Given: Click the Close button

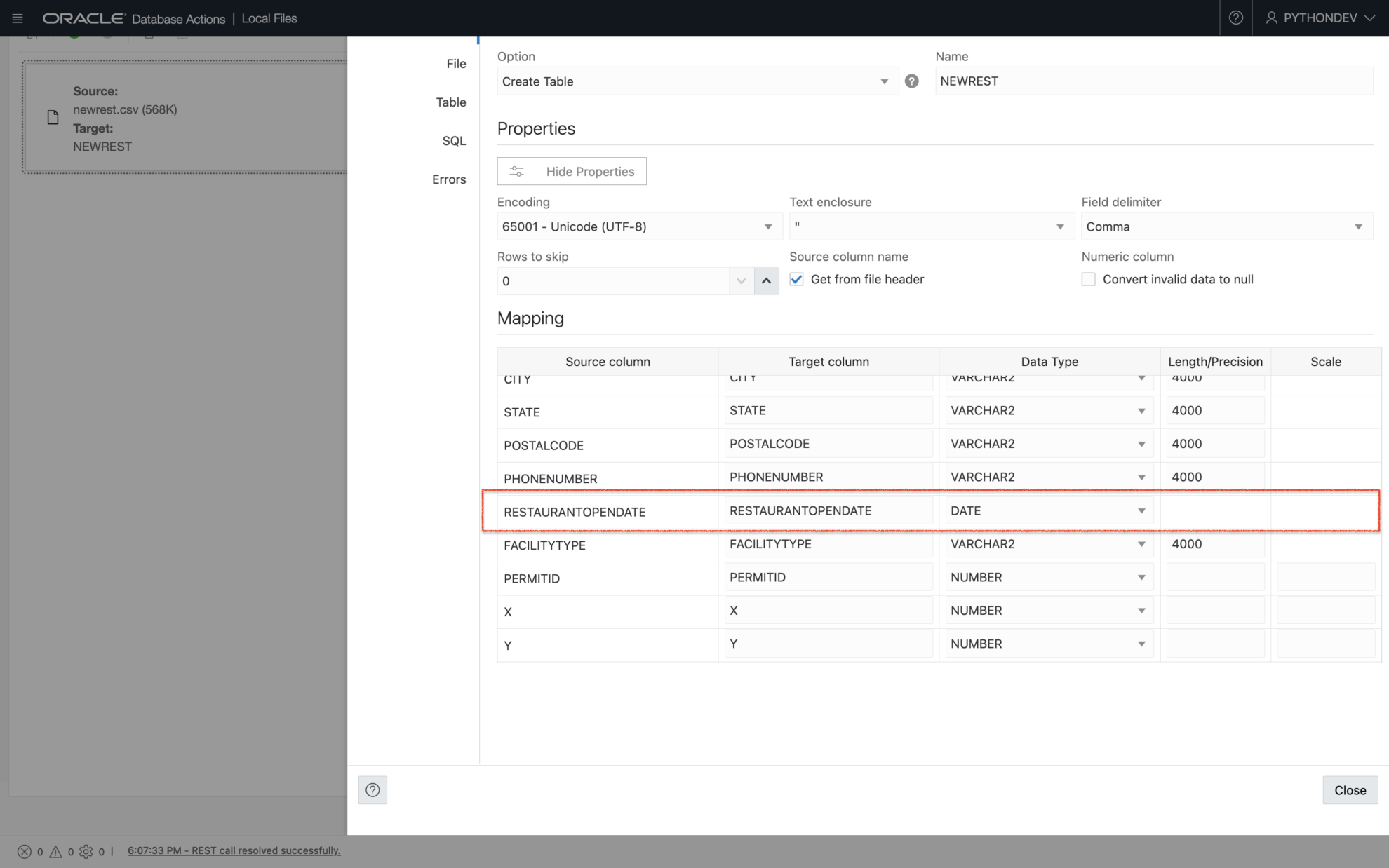Looking at the screenshot, I should [1349, 790].
